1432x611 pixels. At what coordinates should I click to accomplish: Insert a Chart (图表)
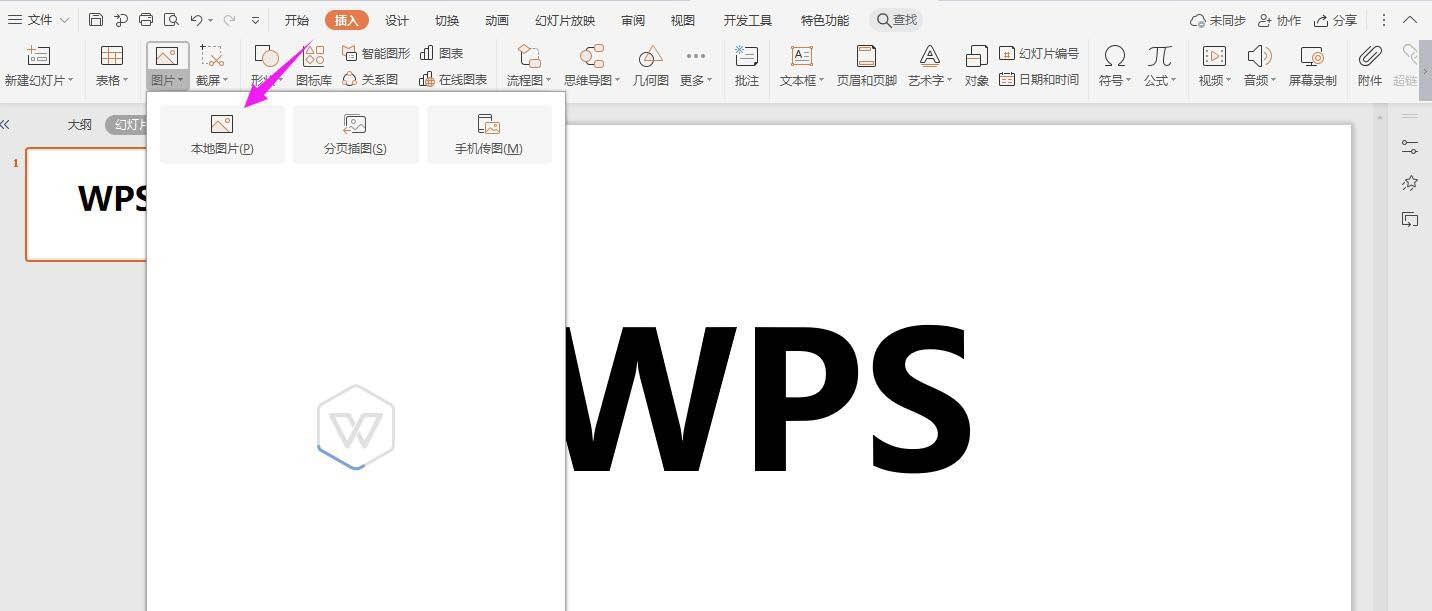point(442,53)
